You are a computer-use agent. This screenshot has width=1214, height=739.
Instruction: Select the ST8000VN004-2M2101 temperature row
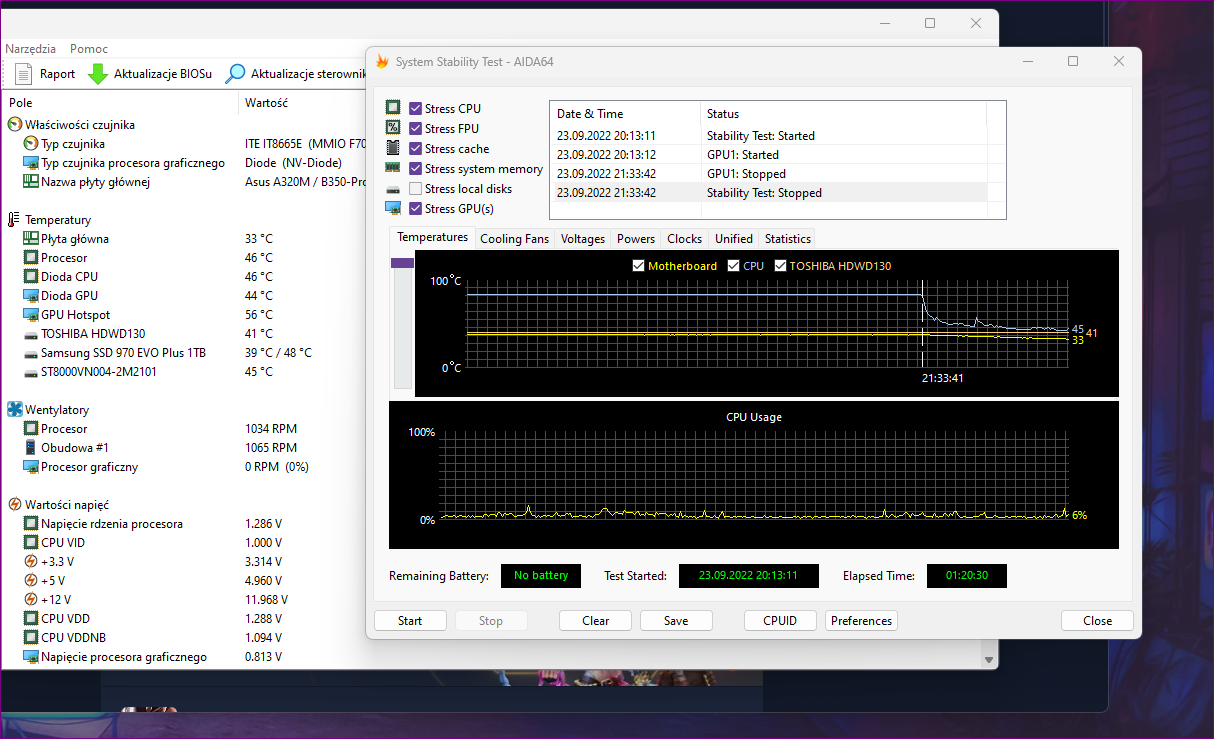point(184,372)
